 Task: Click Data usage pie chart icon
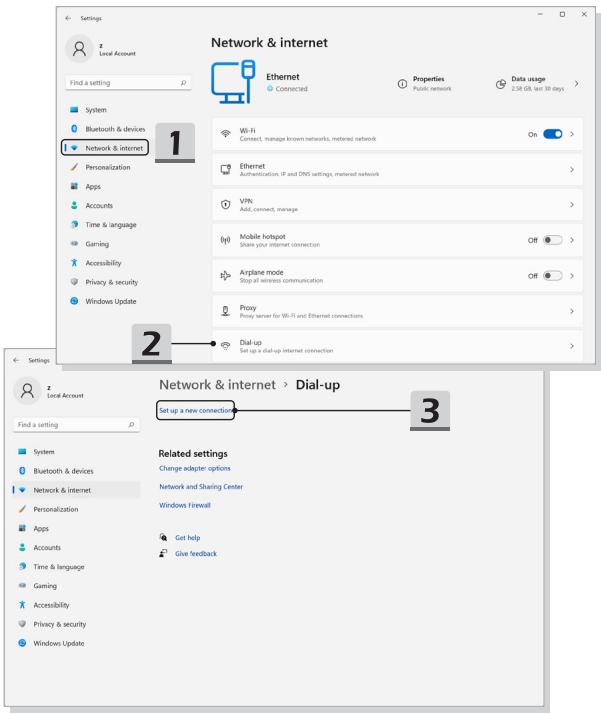[501, 84]
